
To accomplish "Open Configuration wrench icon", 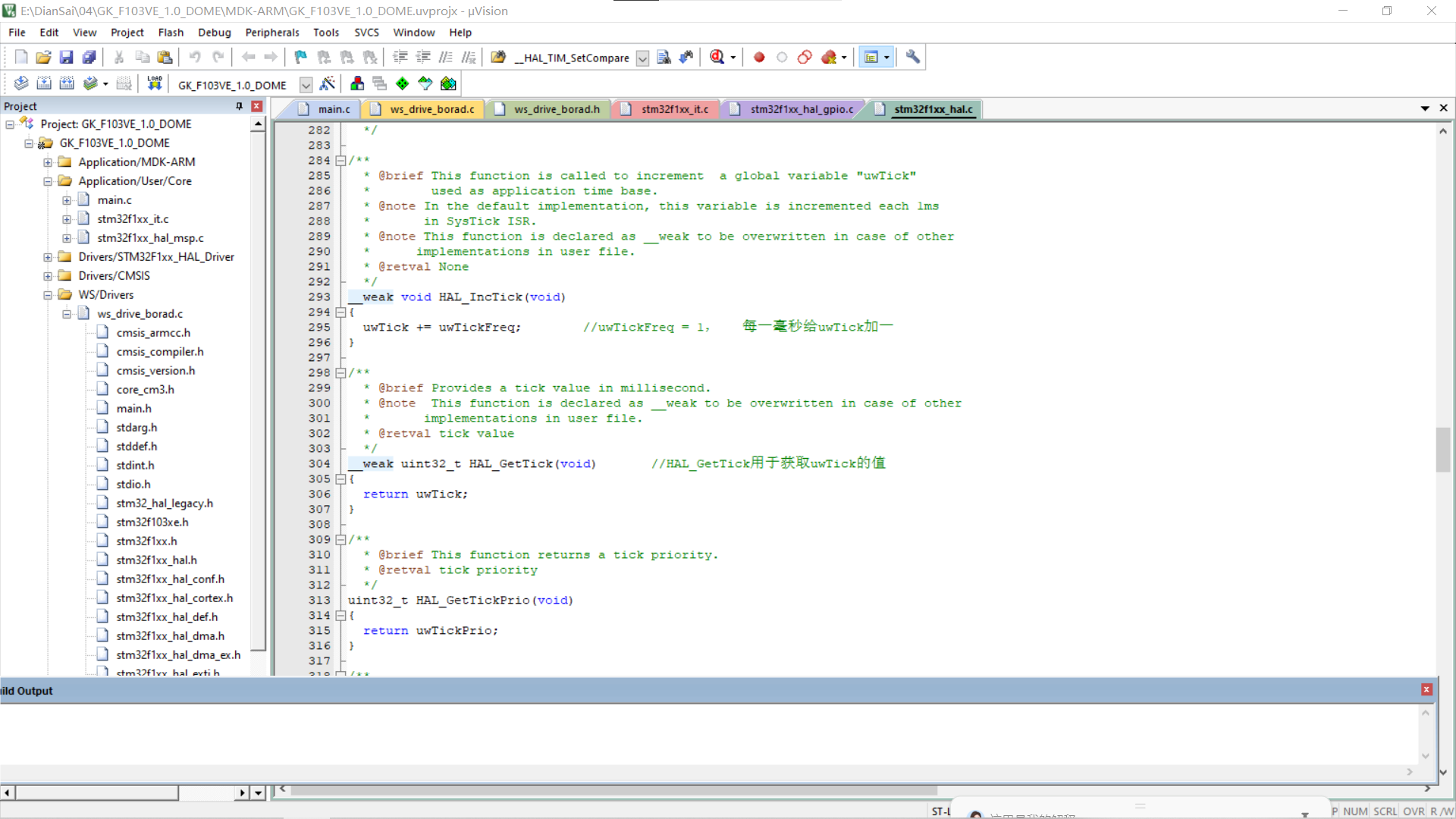I will click(x=913, y=57).
